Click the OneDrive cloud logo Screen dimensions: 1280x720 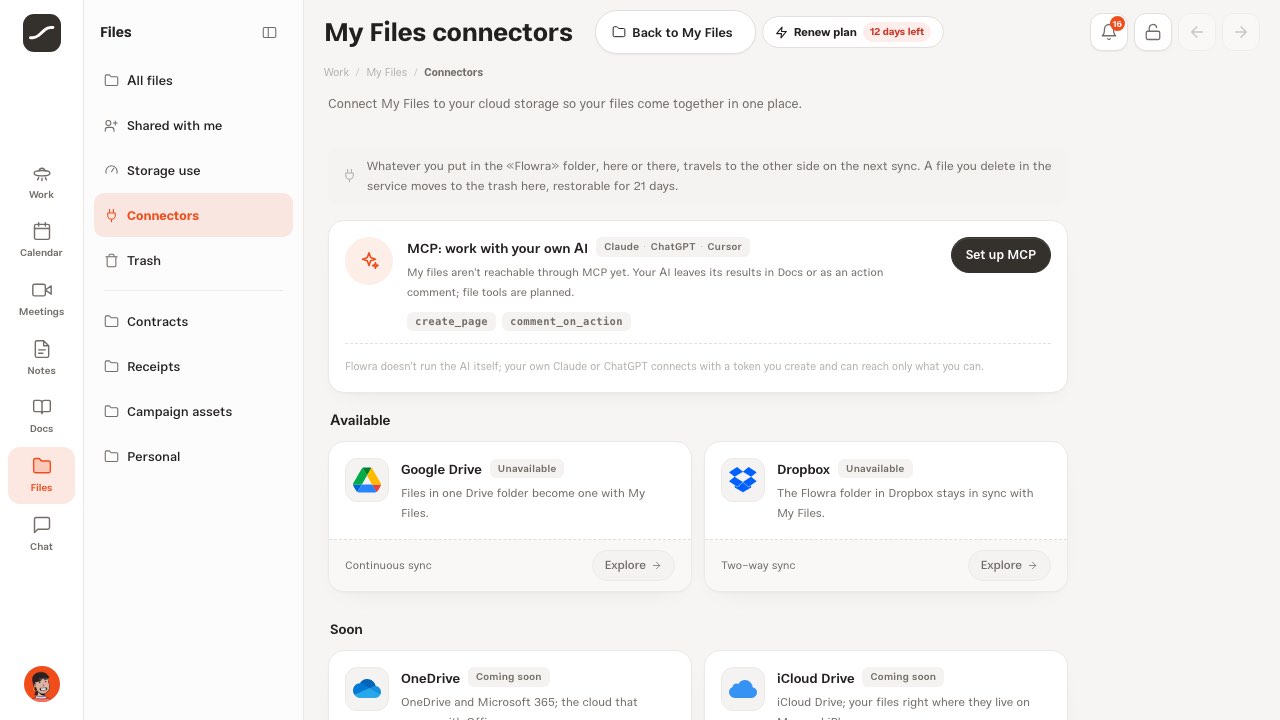click(367, 689)
